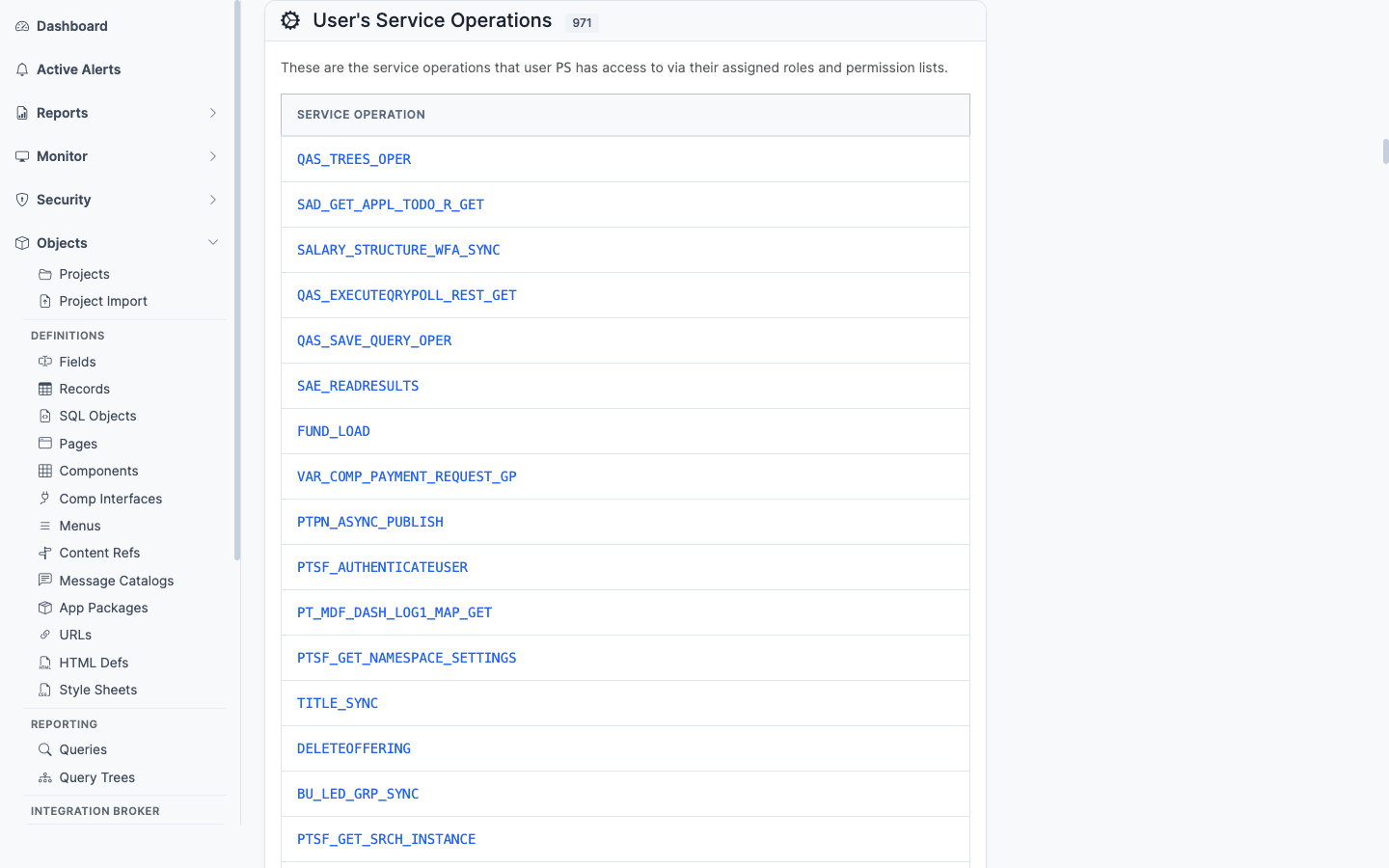Click the Components grid icon
Viewport: 1389px width, 868px height.
click(45, 471)
